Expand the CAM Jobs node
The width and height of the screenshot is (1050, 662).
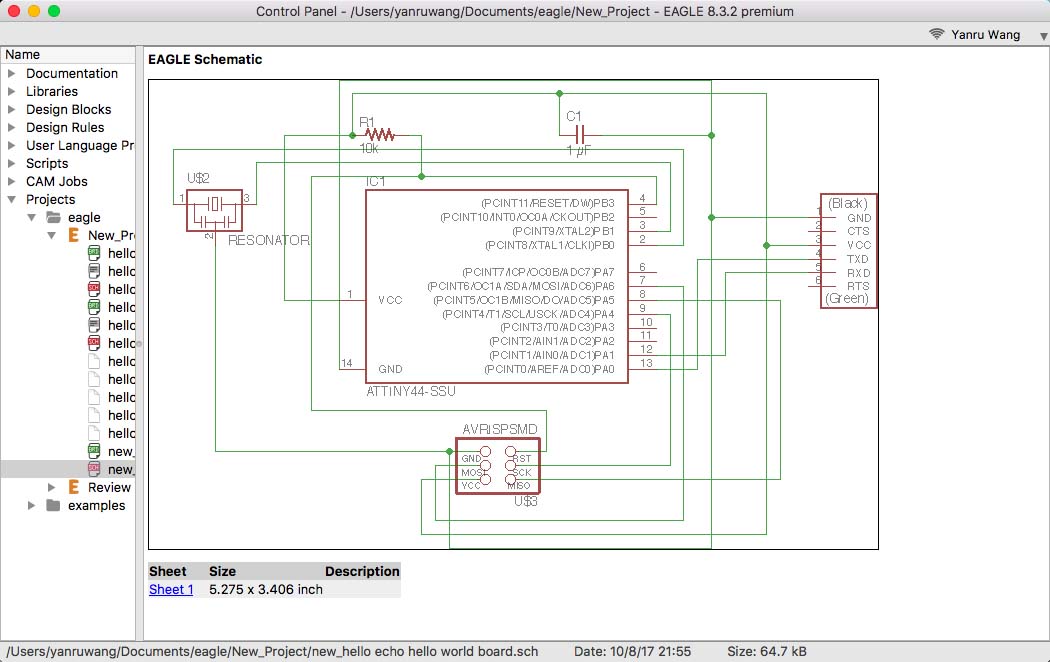11,182
